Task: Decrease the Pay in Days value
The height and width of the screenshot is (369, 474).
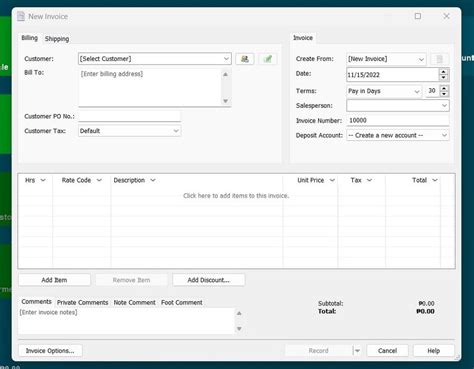Action: [x=444, y=94]
